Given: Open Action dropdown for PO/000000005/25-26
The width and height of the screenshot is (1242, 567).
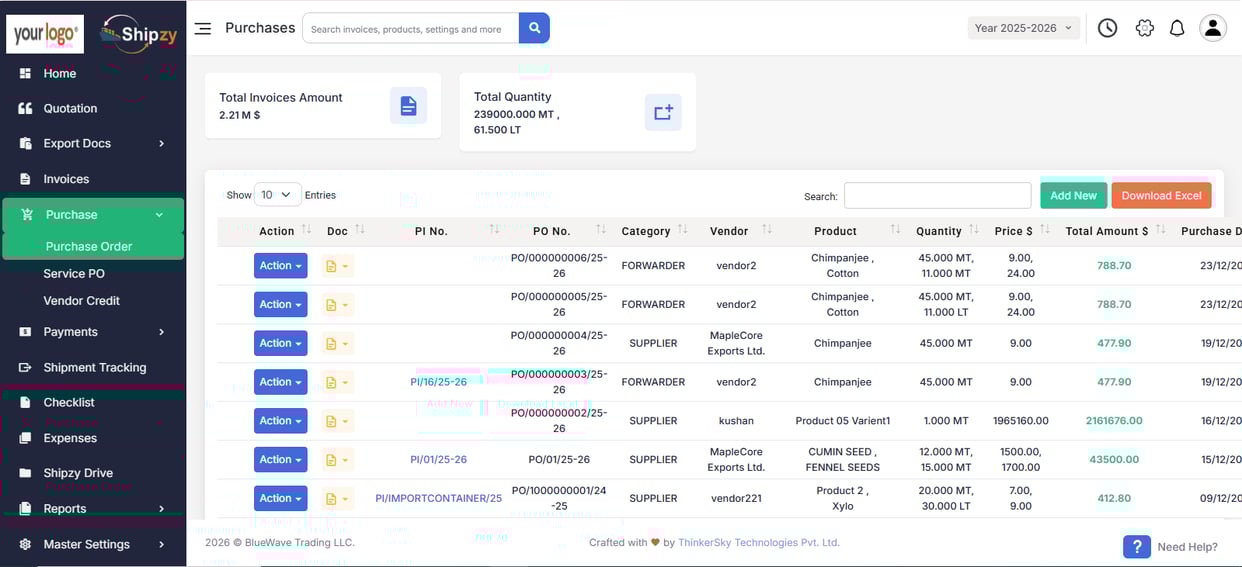Looking at the screenshot, I should 280,305.
